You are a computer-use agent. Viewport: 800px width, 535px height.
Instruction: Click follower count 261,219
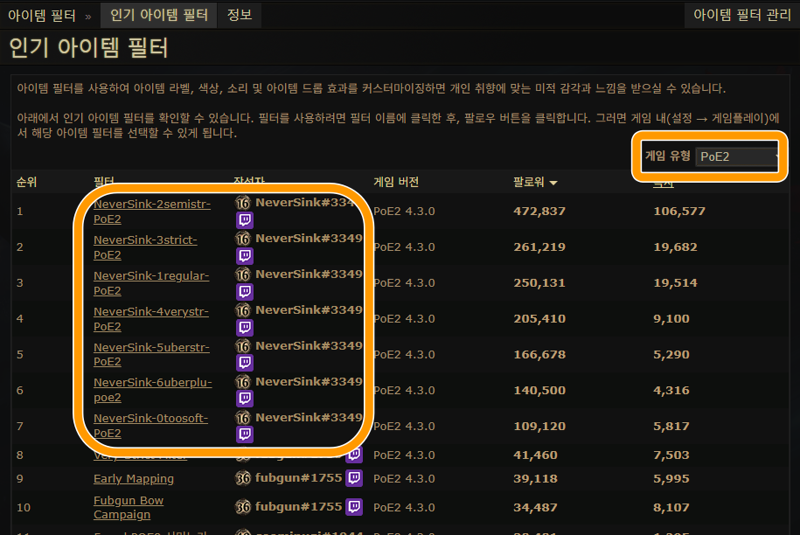pos(539,247)
